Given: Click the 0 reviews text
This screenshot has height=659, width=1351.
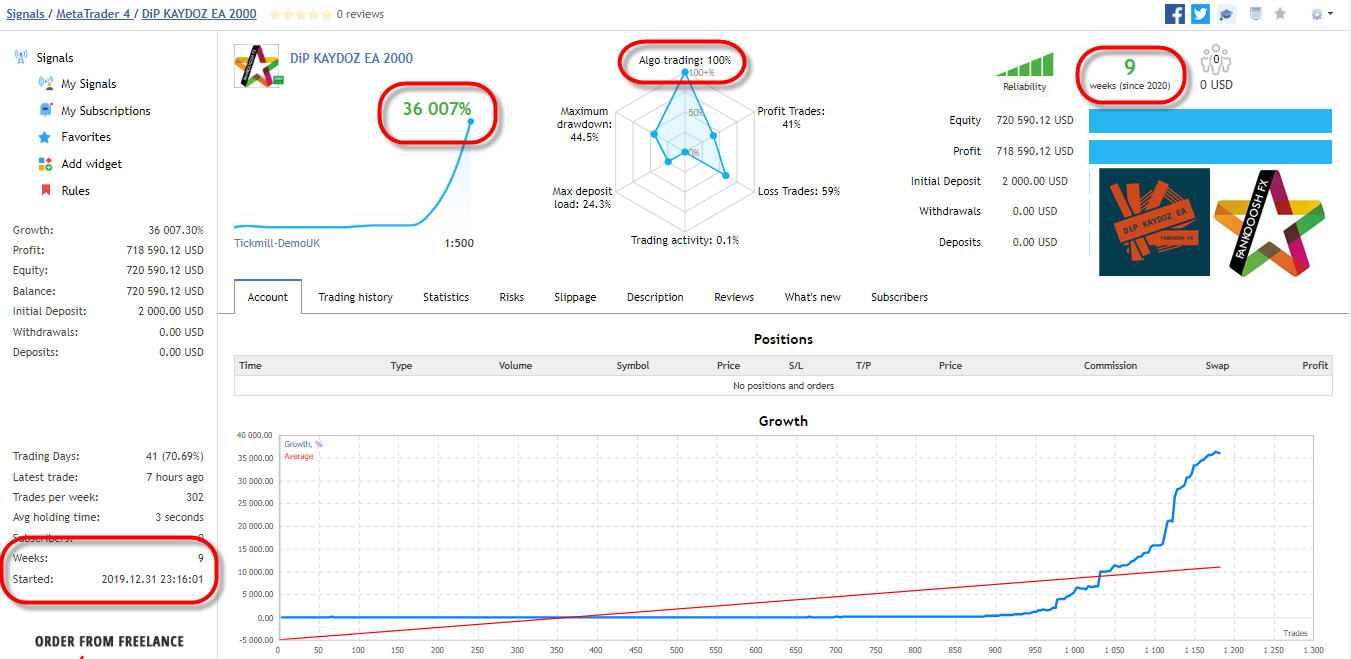Looking at the screenshot, I should 360,15.
